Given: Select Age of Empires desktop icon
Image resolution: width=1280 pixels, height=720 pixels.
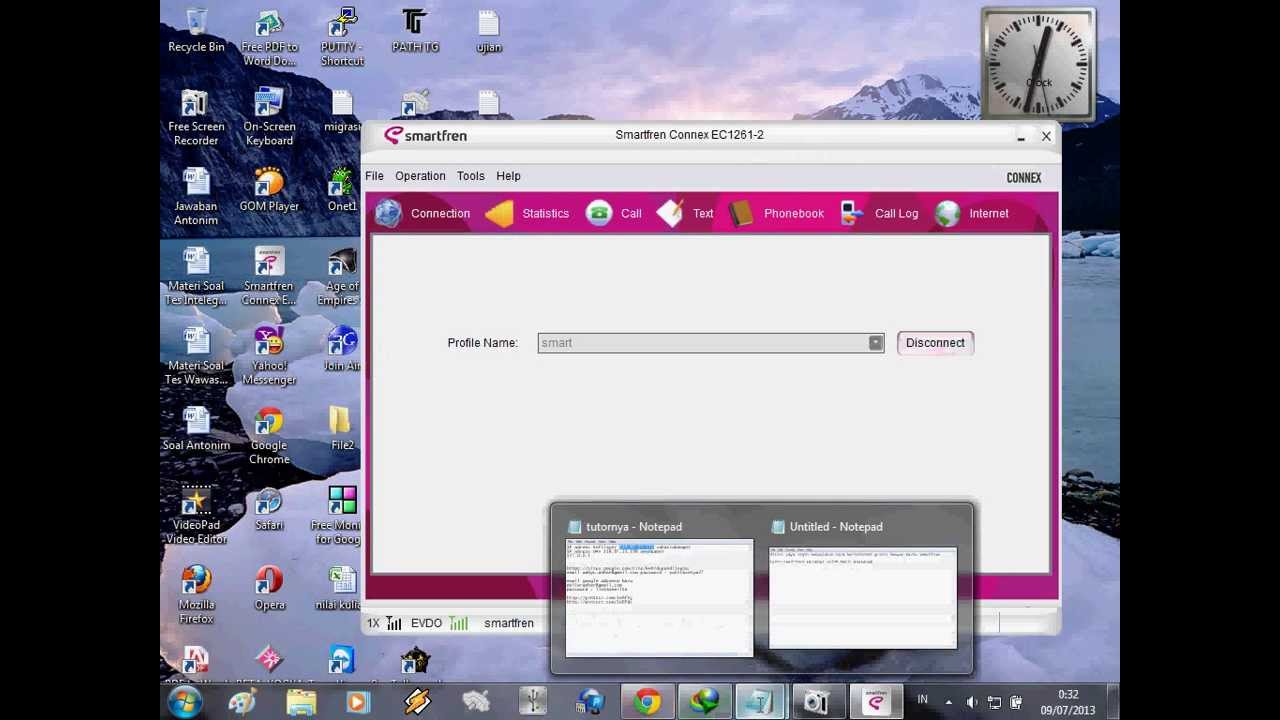Looking at the screenshot, I should tap(340, 277).
